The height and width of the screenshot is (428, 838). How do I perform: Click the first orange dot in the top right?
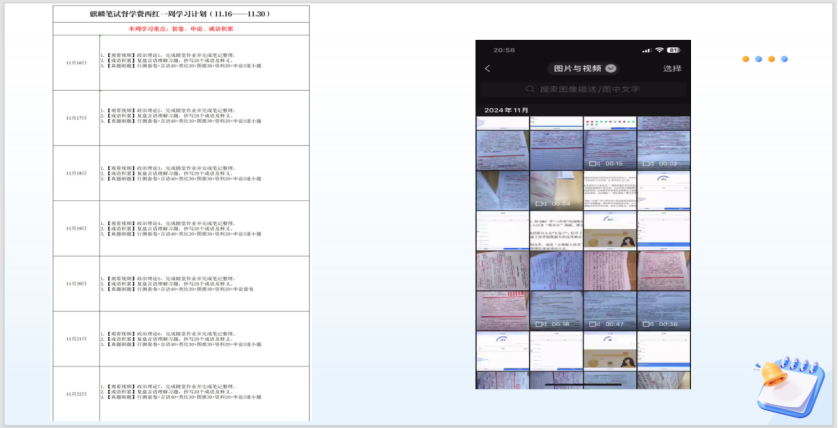[746, 59]
